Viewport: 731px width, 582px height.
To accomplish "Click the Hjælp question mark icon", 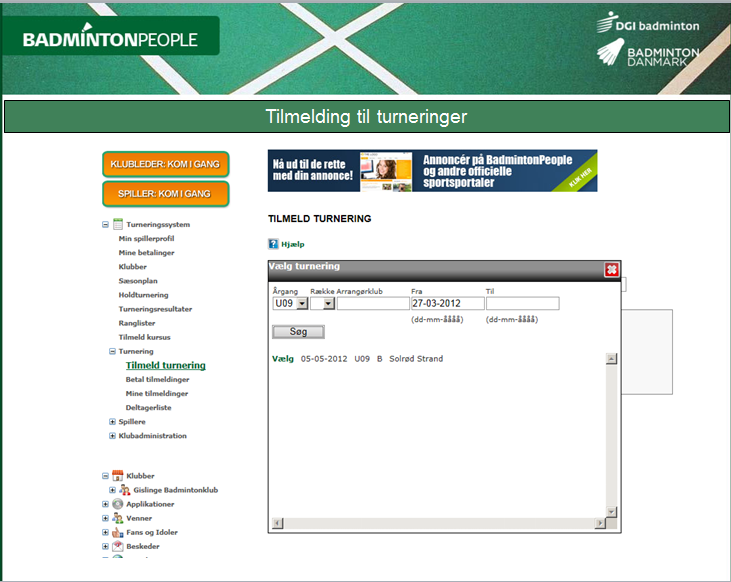I will click(x=273, y=243).
